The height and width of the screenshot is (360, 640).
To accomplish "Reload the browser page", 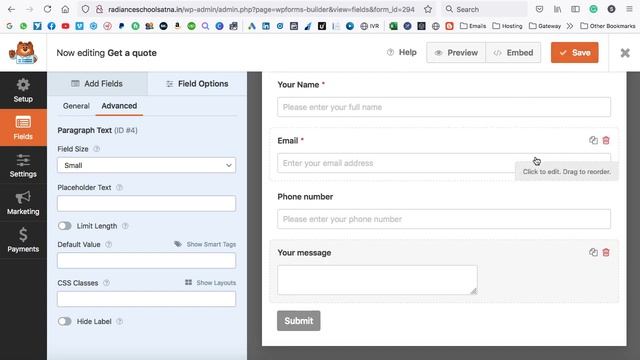I will [47, 9].
